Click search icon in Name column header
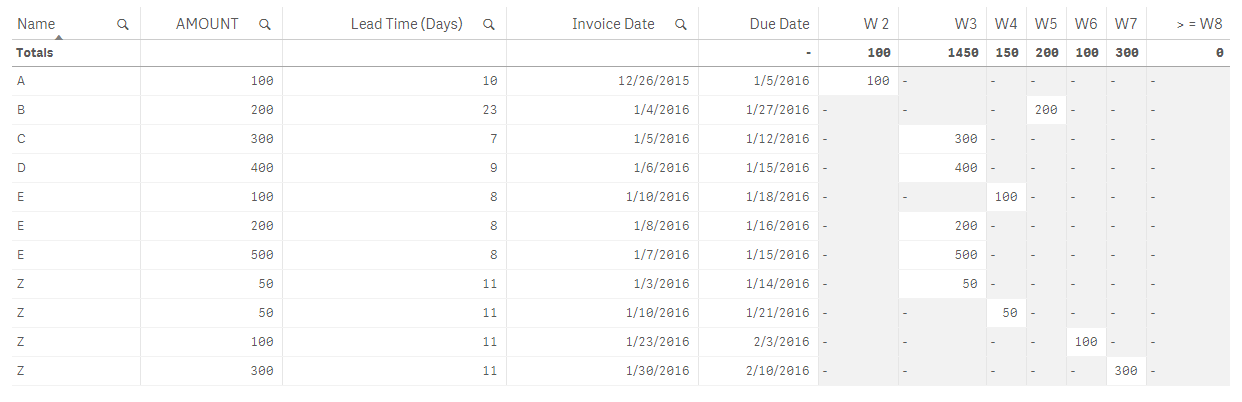The image size is (1242, 402). [123, 24]
